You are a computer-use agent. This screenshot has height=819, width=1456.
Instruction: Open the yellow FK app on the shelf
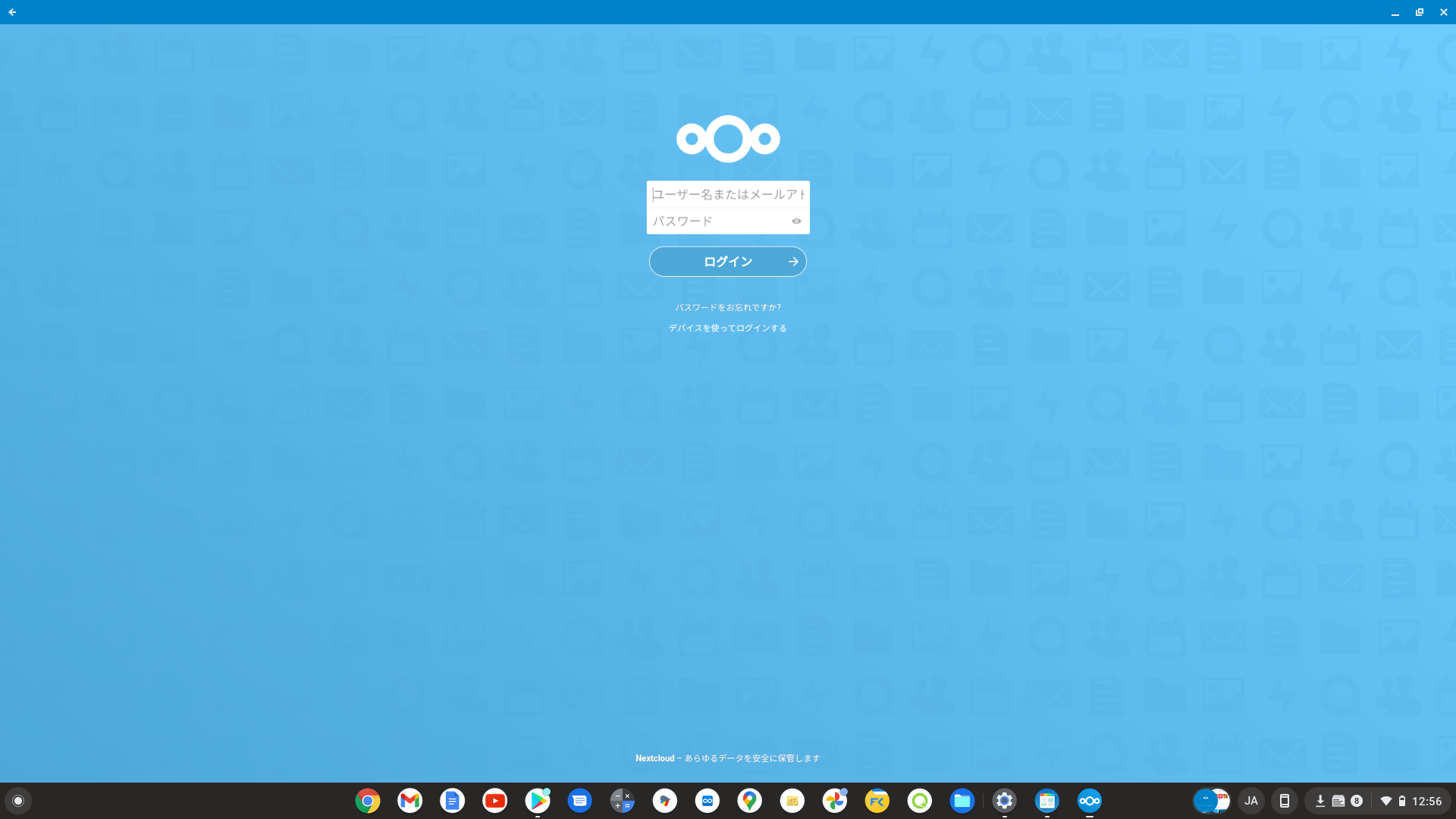877,801
